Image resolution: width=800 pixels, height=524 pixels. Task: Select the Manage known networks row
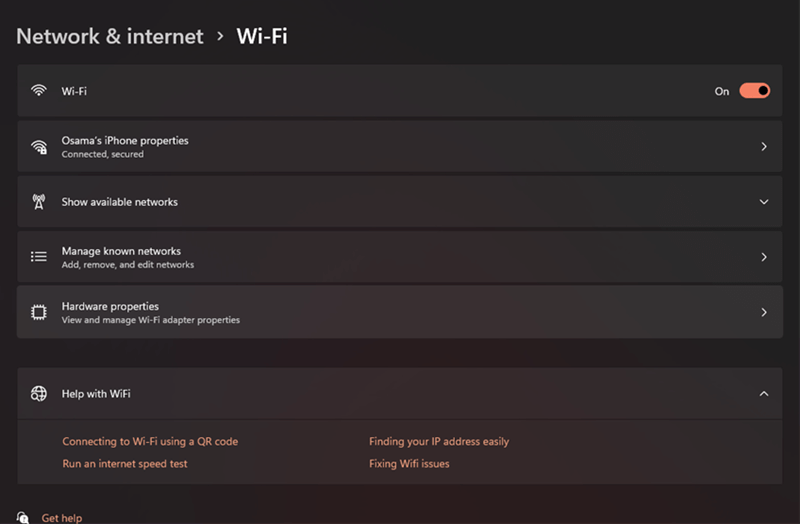click(x=400, y=257)
